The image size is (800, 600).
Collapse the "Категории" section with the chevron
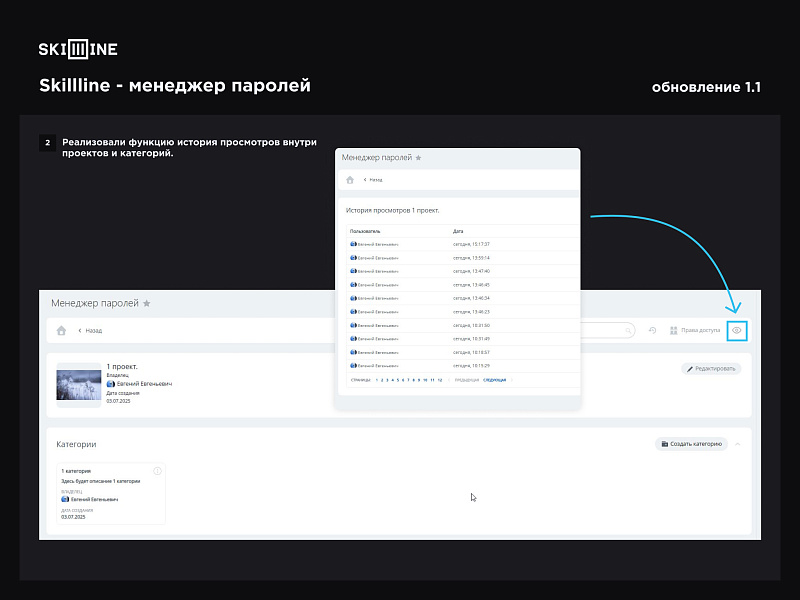coord(737,444)
